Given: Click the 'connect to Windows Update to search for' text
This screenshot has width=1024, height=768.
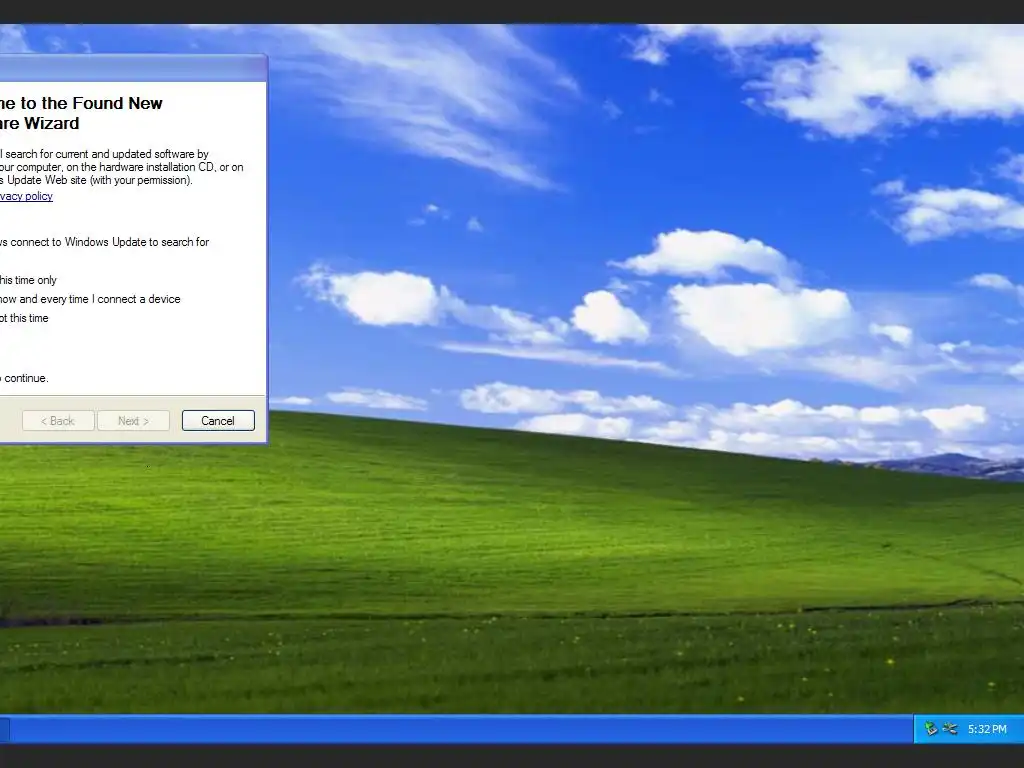Looking at the screenshot, I should tap(110, 242).
